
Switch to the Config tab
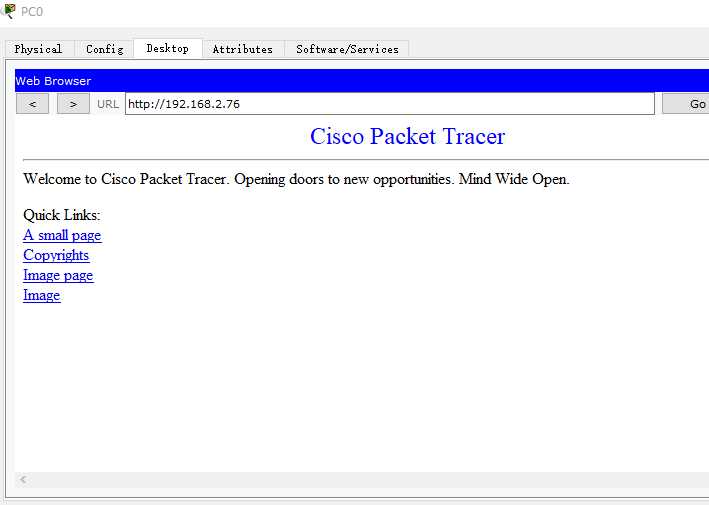[x=104, y=49]
